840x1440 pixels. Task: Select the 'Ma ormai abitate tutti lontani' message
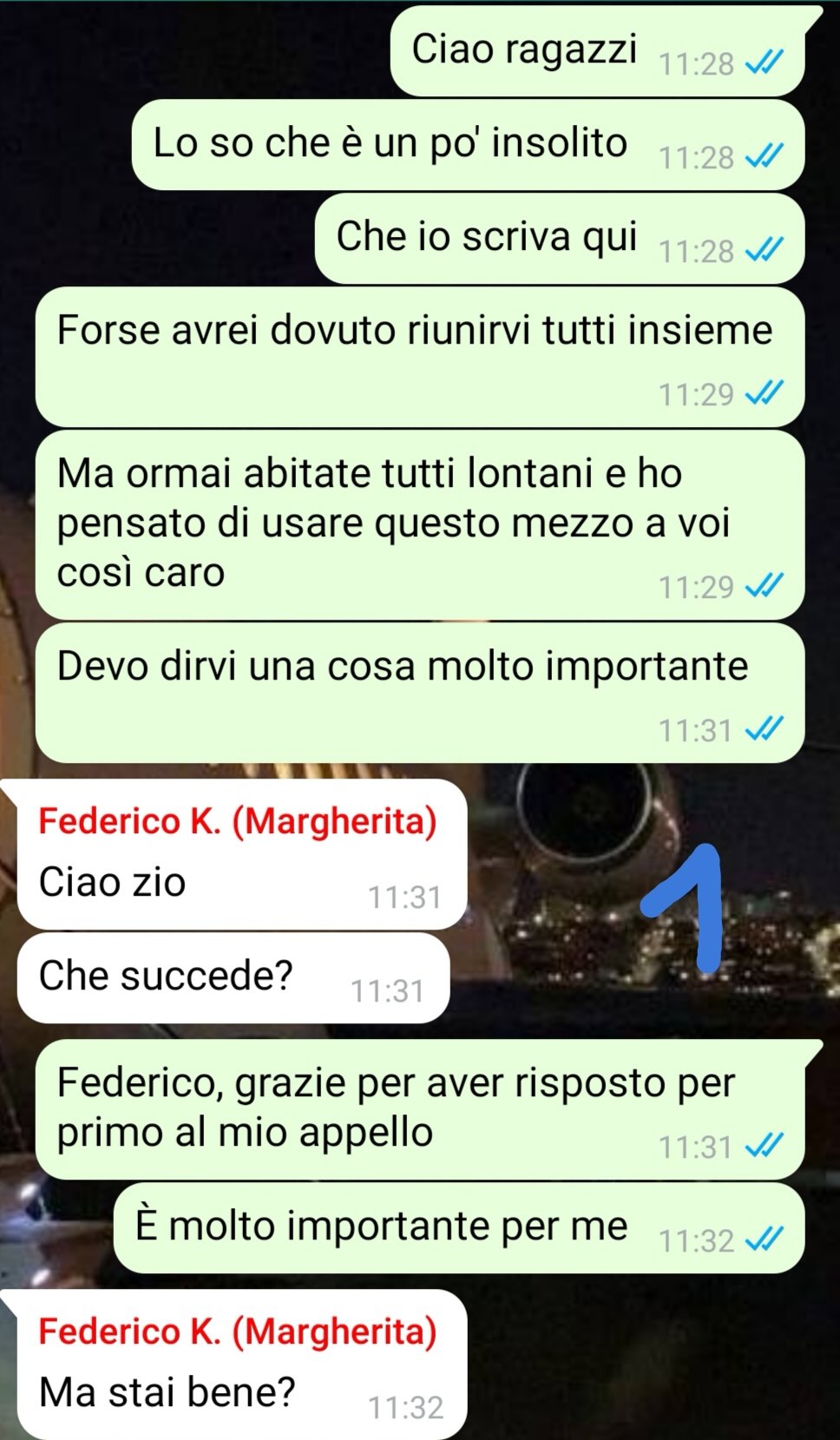coord(420,524)
